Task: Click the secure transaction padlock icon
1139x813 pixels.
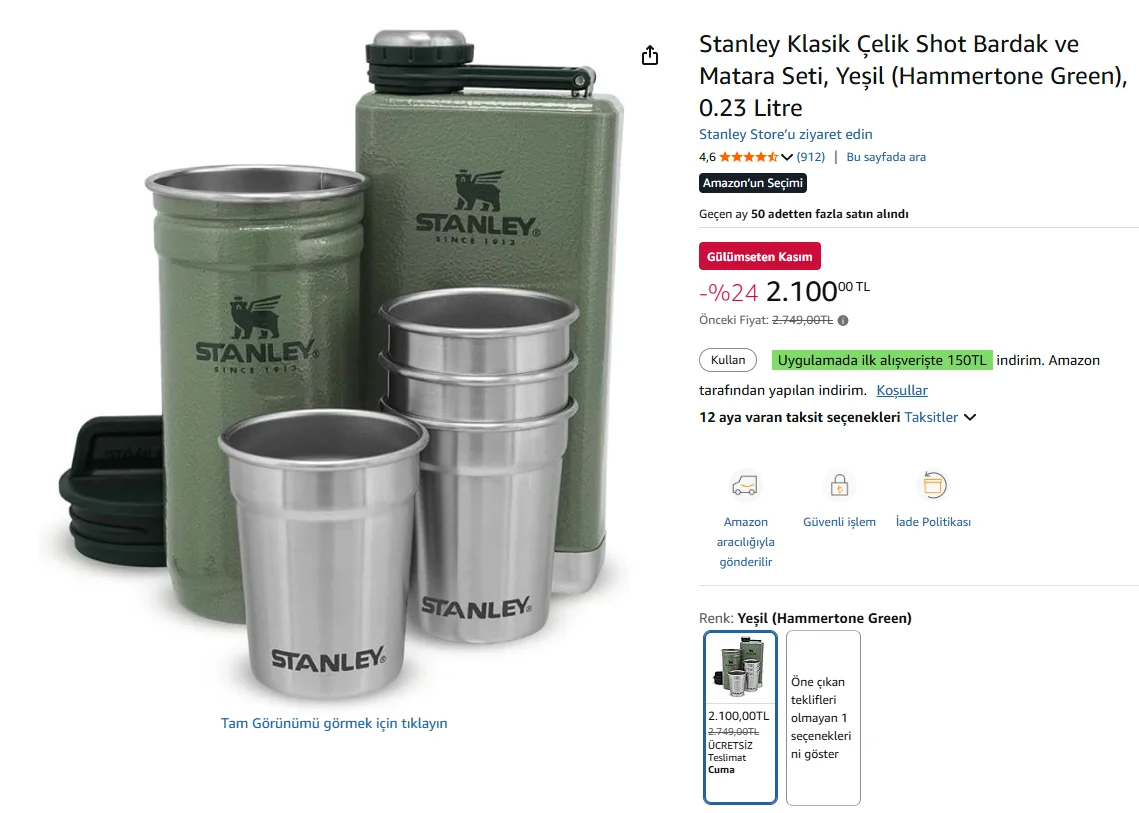Action: 839,485
